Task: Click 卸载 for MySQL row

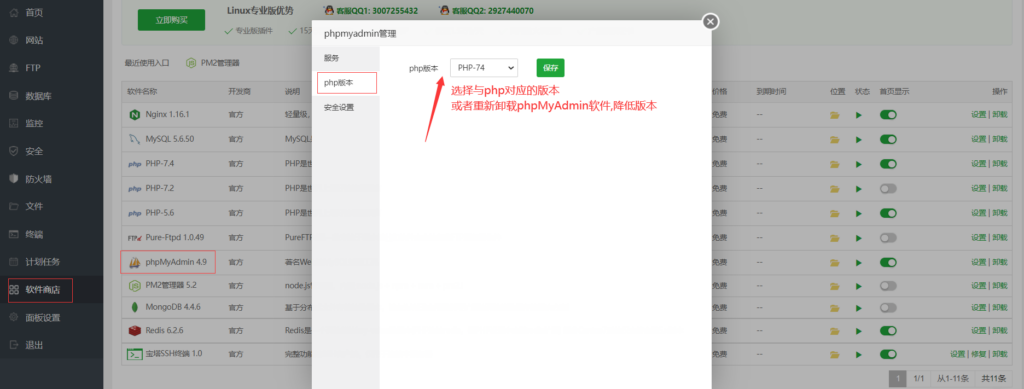Action: click(x=999, y=139)
